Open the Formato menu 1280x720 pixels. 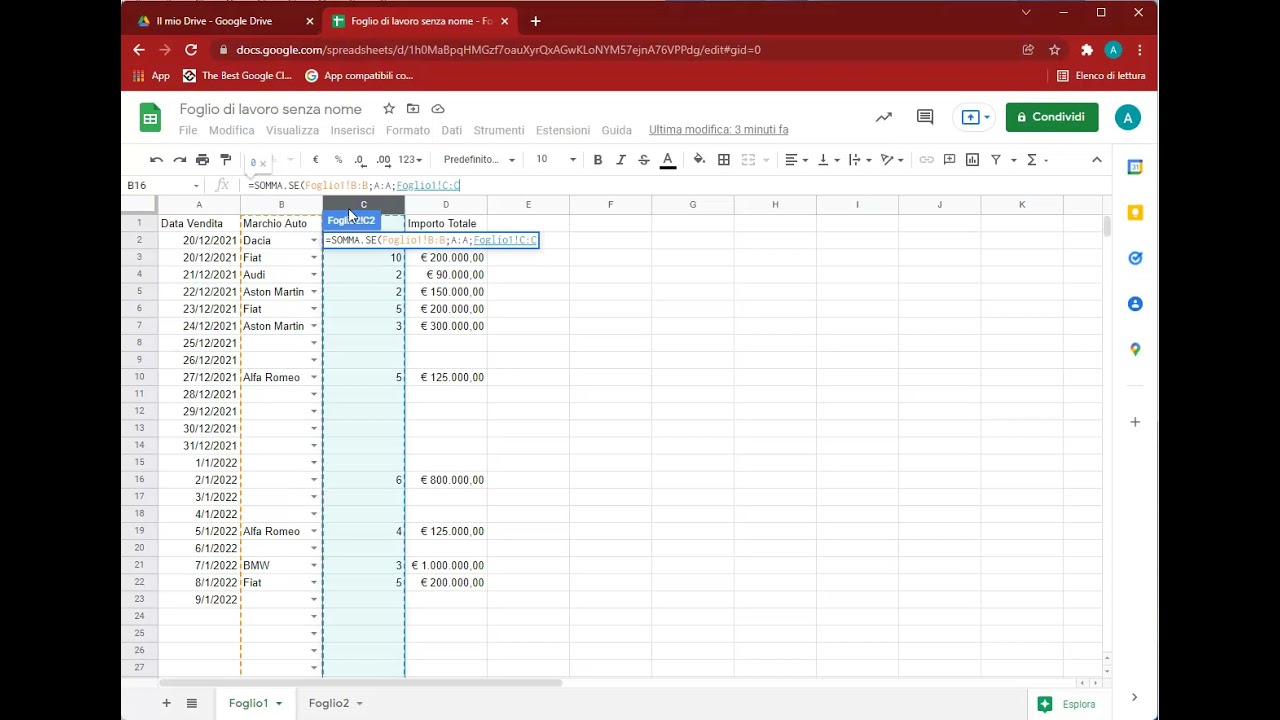click(x=408, y=130)
